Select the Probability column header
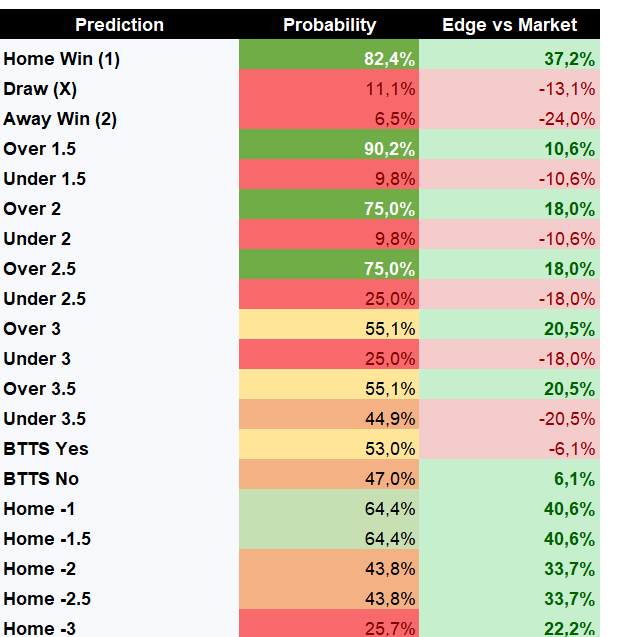 point(329,24)
